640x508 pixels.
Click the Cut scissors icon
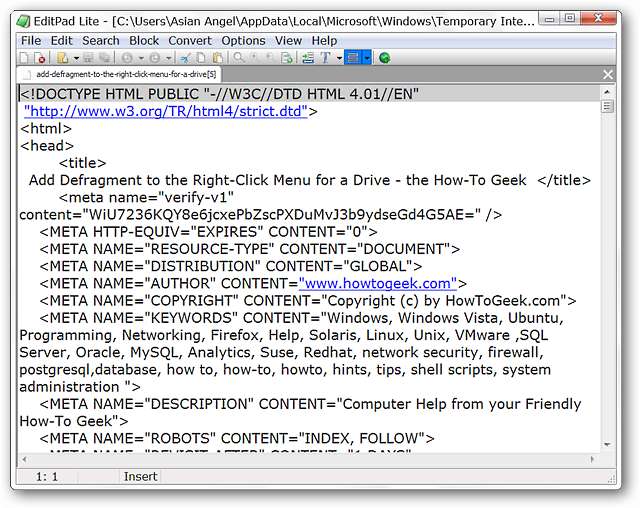tap(185, 58)
